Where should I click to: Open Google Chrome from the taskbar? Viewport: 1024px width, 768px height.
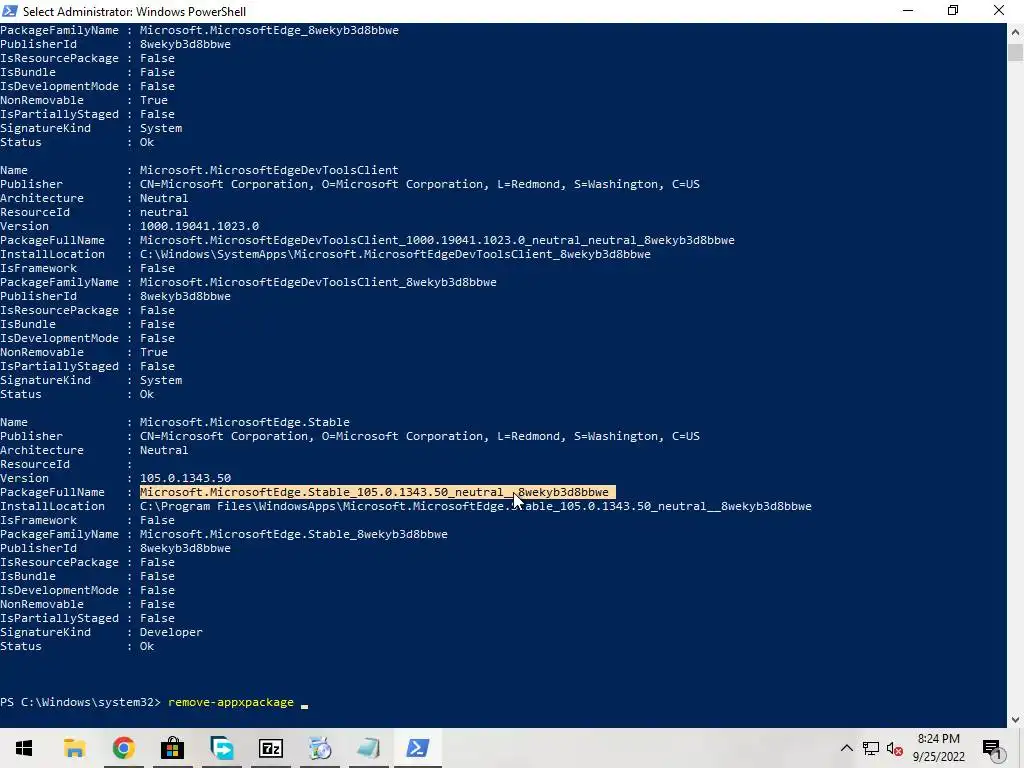pos(123,748)
